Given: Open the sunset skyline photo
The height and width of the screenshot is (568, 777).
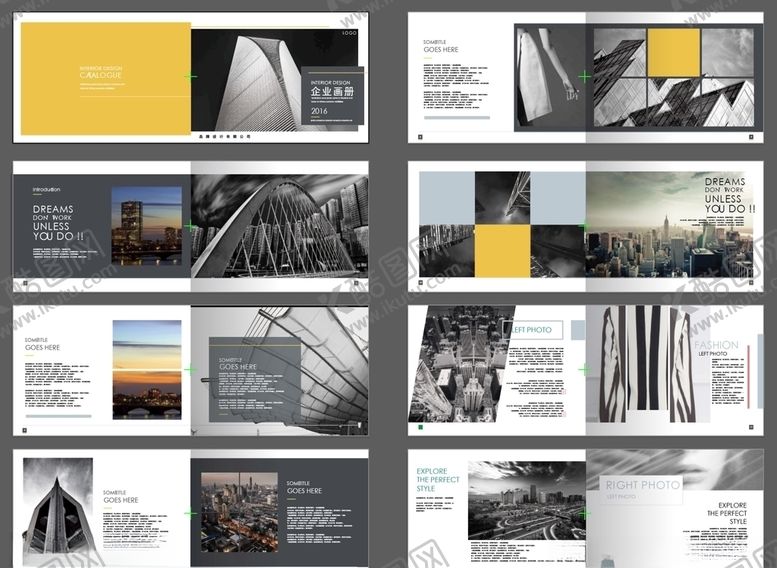Looking at the screenshot, I should pyautogui.click(x=147, y=369).
